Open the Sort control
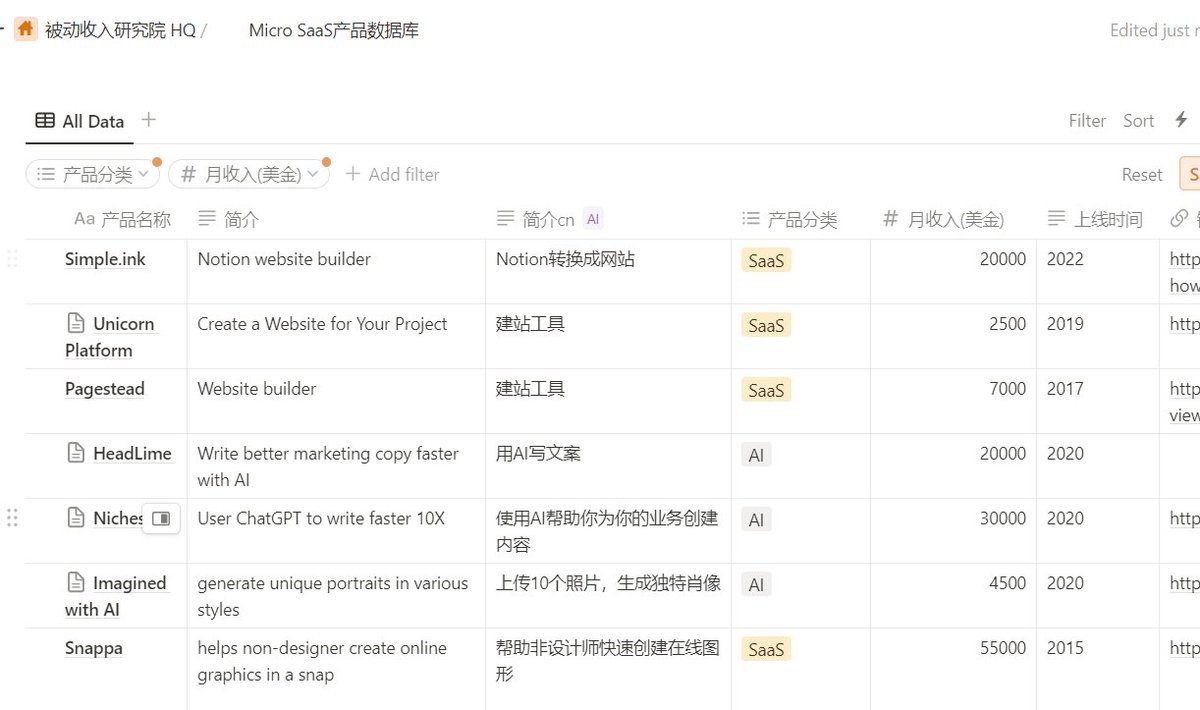 coord(1138,121)
